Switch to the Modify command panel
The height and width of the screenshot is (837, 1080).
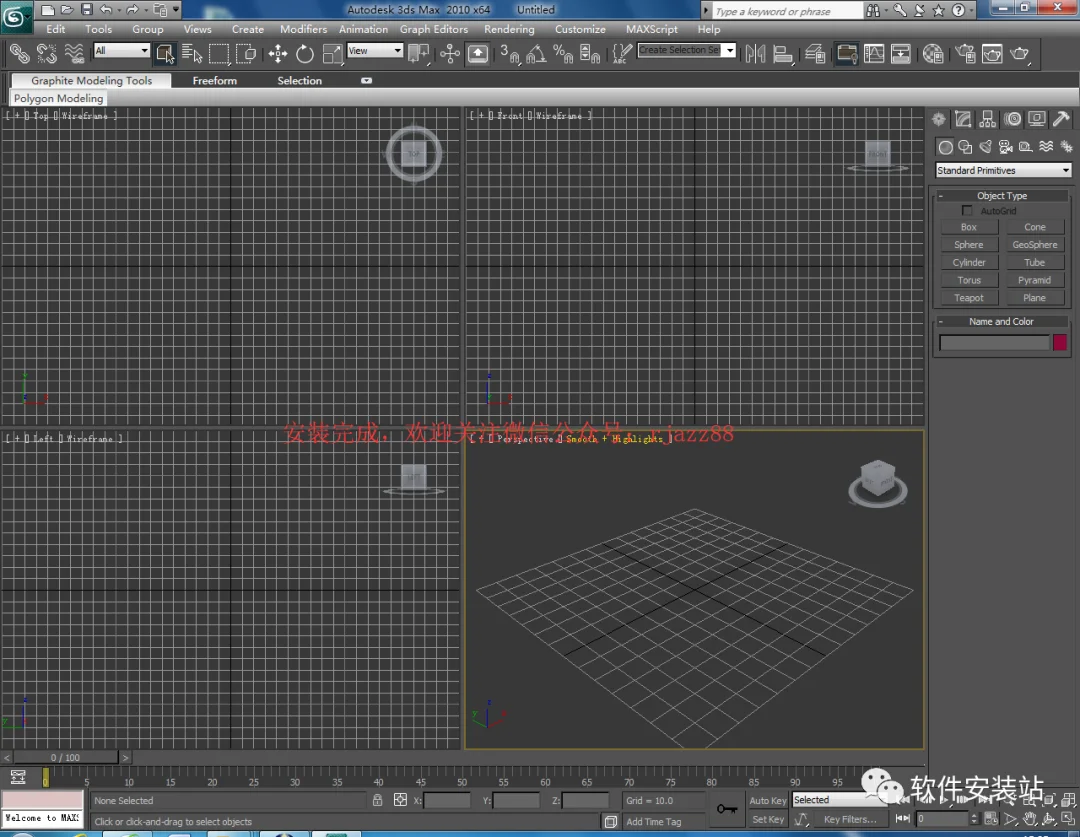point(963,119)
